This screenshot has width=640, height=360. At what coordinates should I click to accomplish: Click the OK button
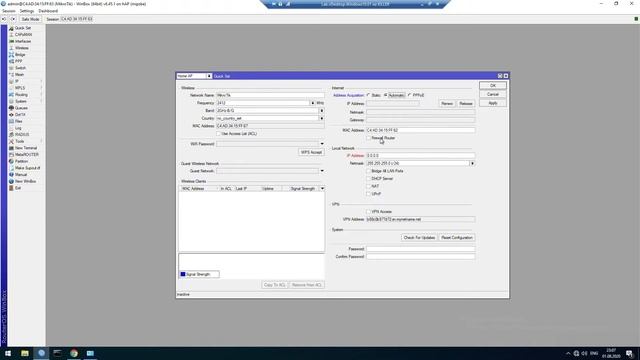(493, 86)
